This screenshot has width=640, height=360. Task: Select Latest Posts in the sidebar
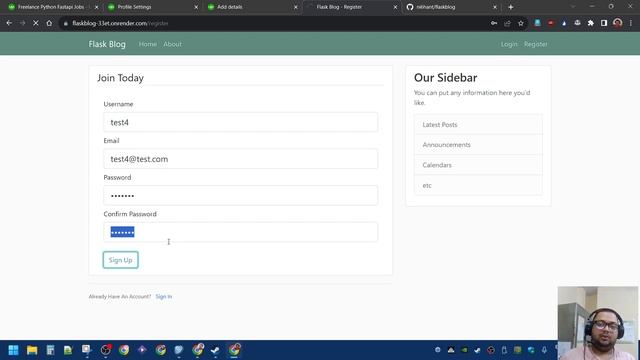(x=478, y=124)
